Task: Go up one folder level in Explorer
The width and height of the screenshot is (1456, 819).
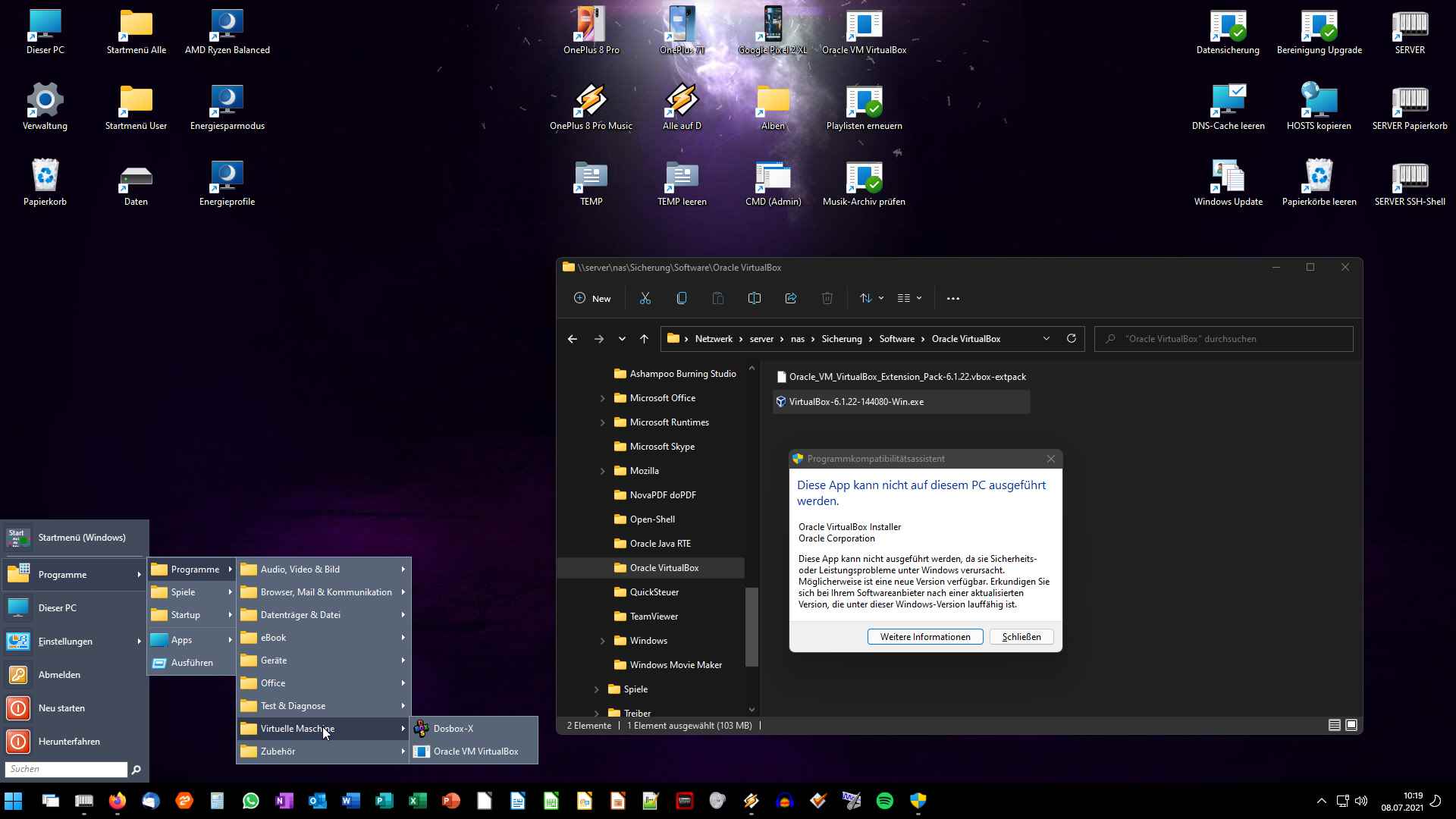Action: click(644, 339)
